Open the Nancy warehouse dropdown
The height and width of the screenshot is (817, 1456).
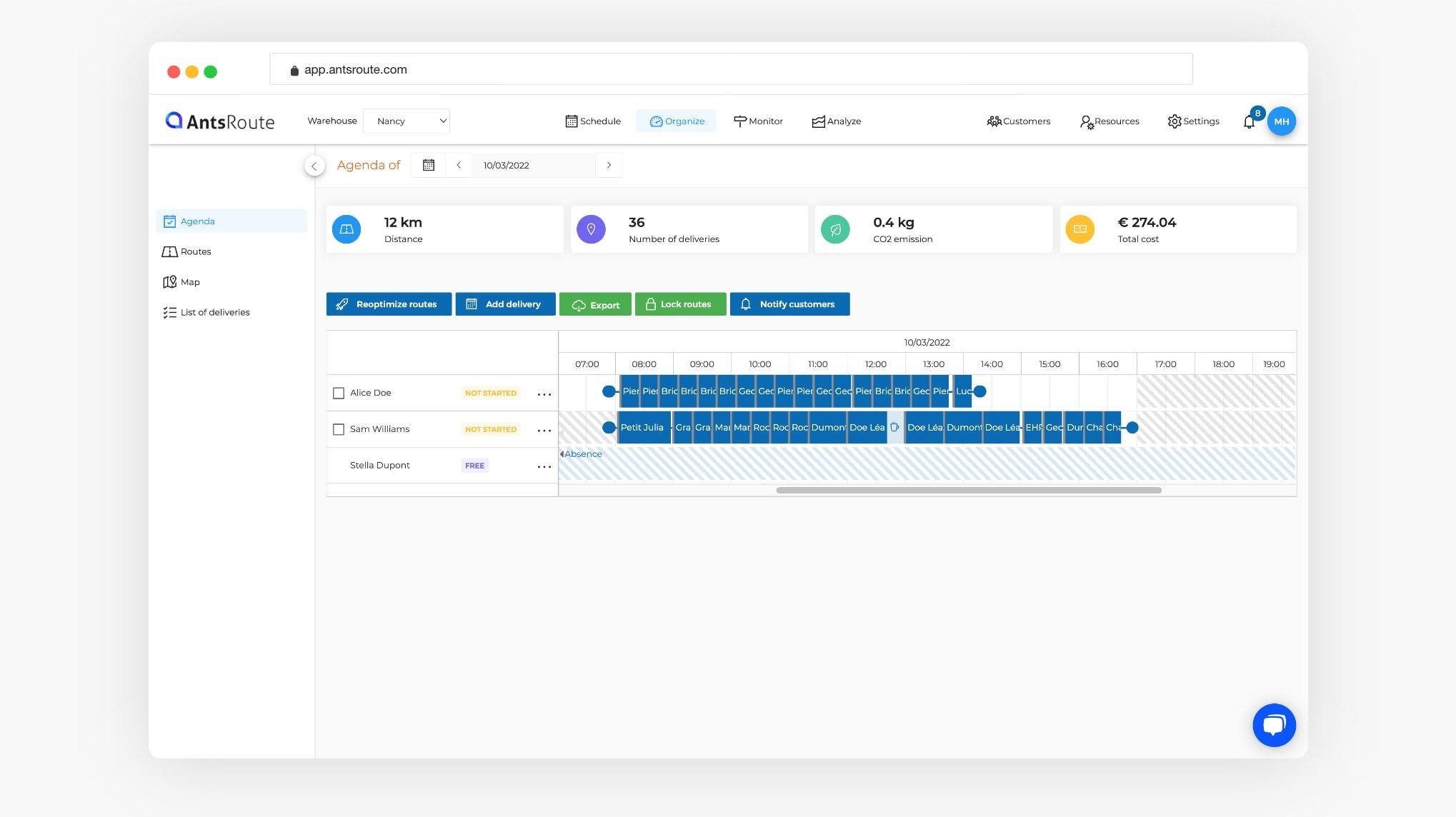click(406, 121)
